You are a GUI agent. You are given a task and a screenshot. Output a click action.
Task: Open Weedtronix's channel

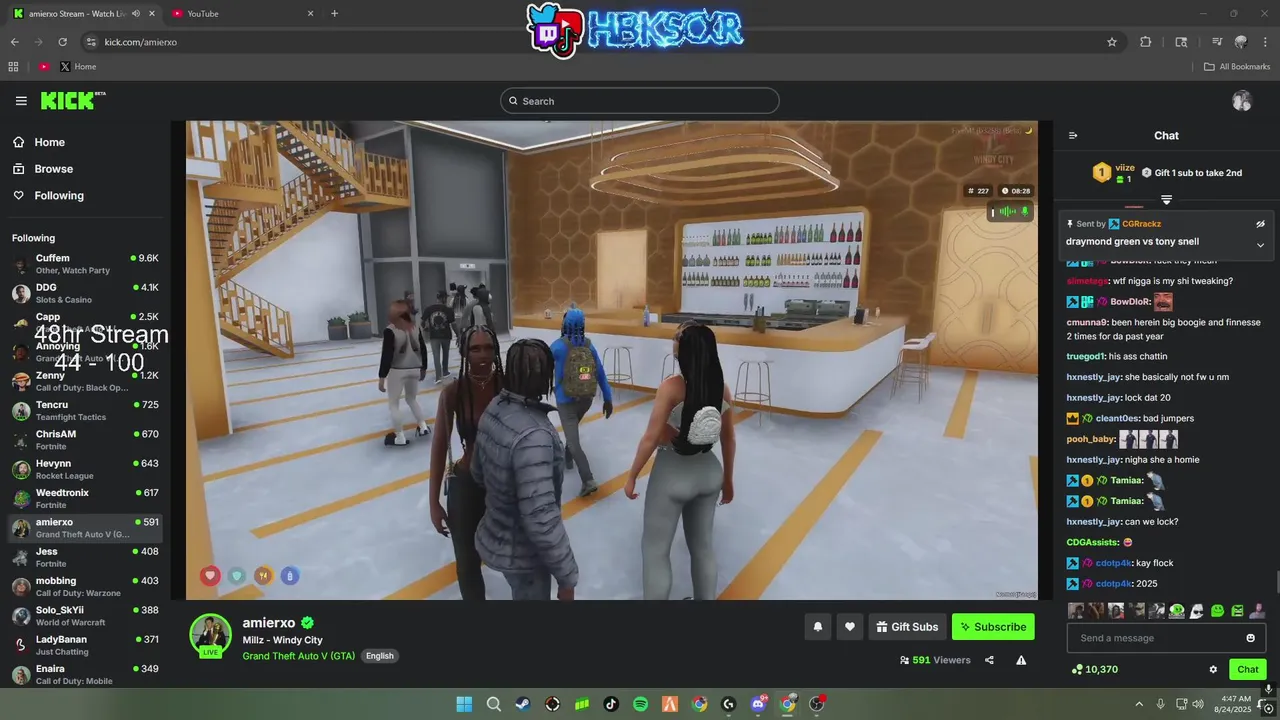click(86, 499)
